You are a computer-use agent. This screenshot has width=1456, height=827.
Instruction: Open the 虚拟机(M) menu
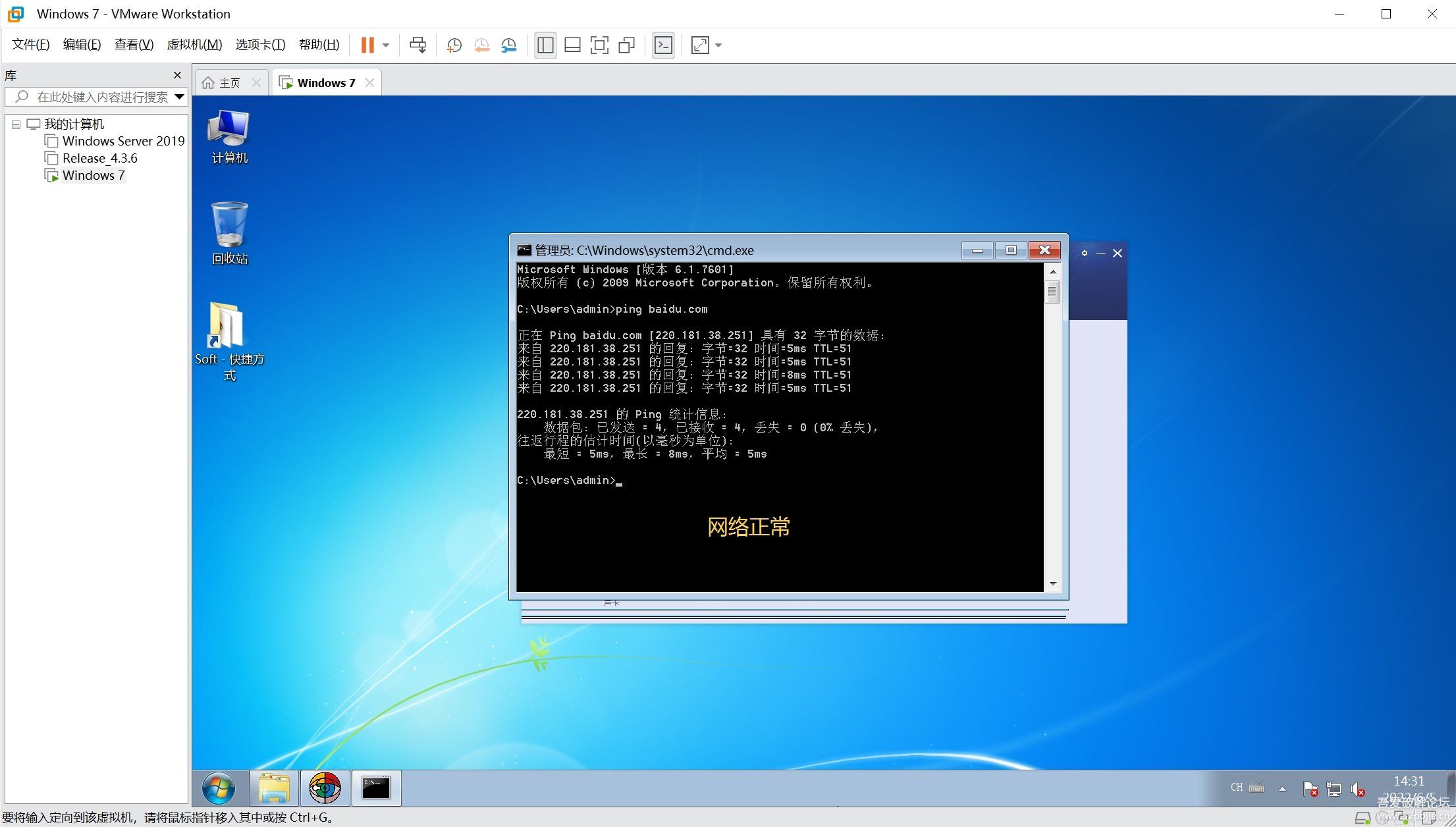pos(194,44)
